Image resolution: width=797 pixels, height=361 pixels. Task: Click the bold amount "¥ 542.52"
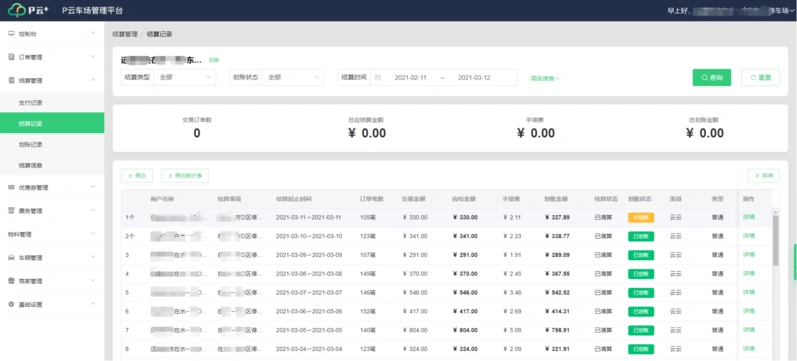coord(557,292)
